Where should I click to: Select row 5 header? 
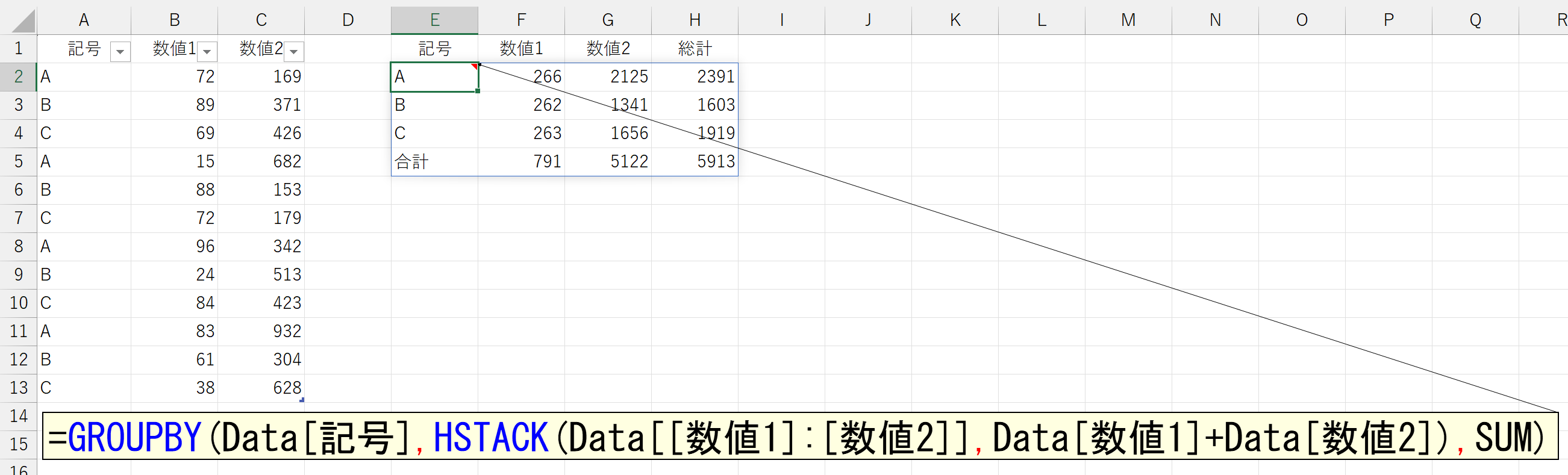18,162
